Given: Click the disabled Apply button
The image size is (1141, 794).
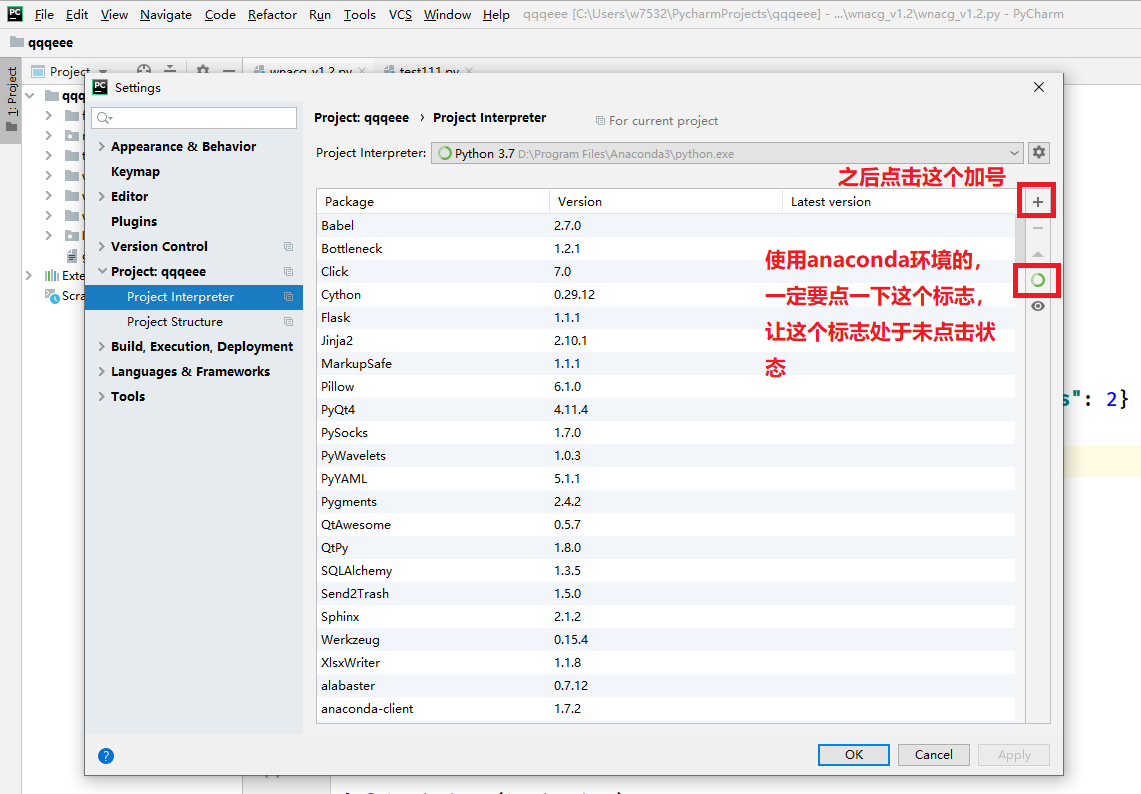Looking at the screenshot, I should [1014, 755].
